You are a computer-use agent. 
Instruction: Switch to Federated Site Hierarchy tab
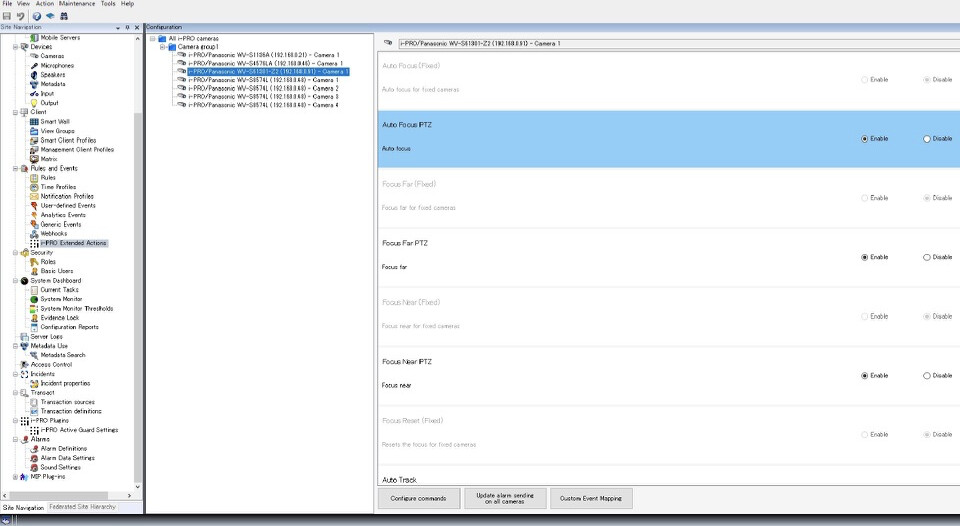[x=82, y=507]
